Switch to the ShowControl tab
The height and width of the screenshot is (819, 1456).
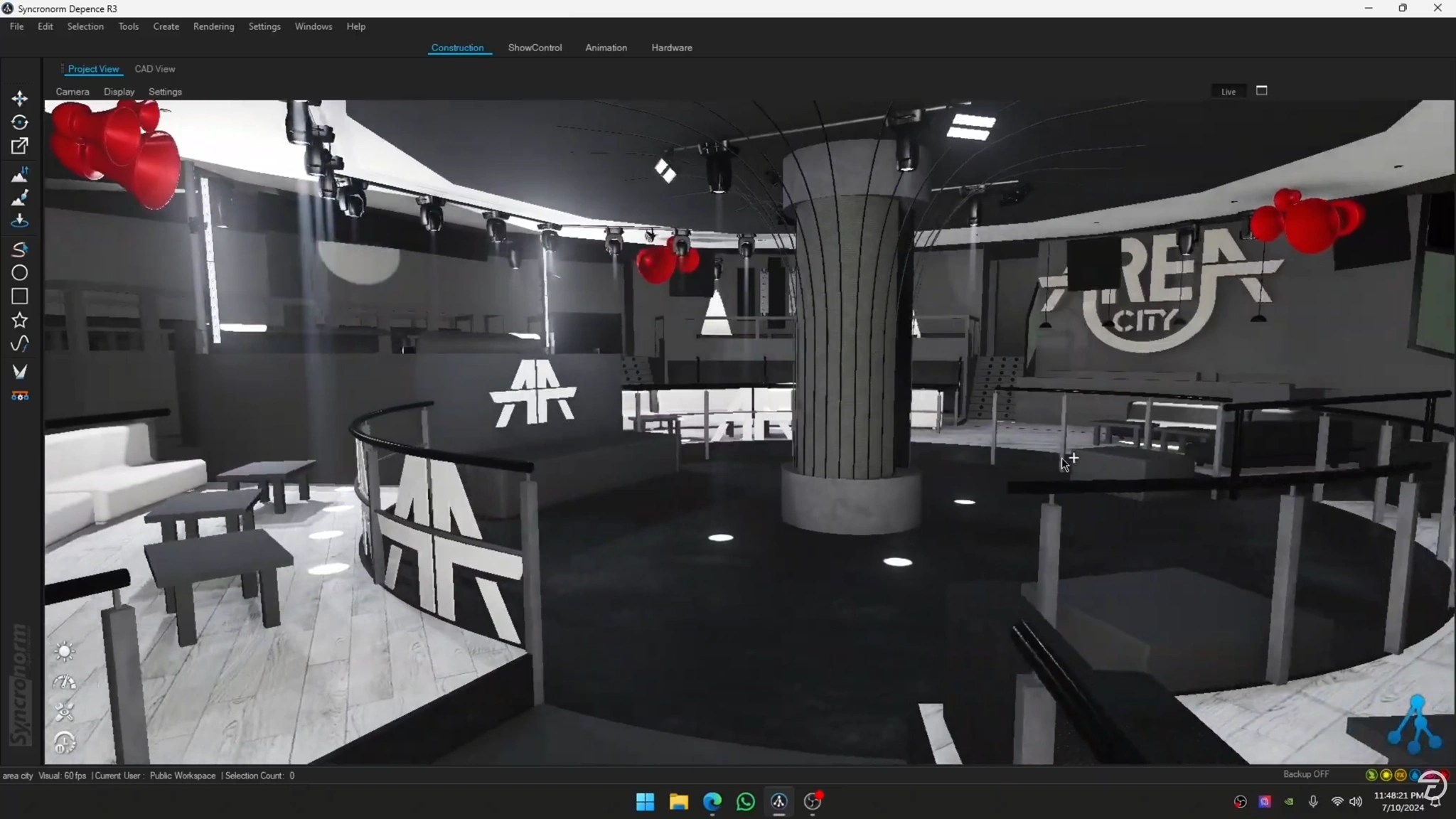tap(535, 48)
